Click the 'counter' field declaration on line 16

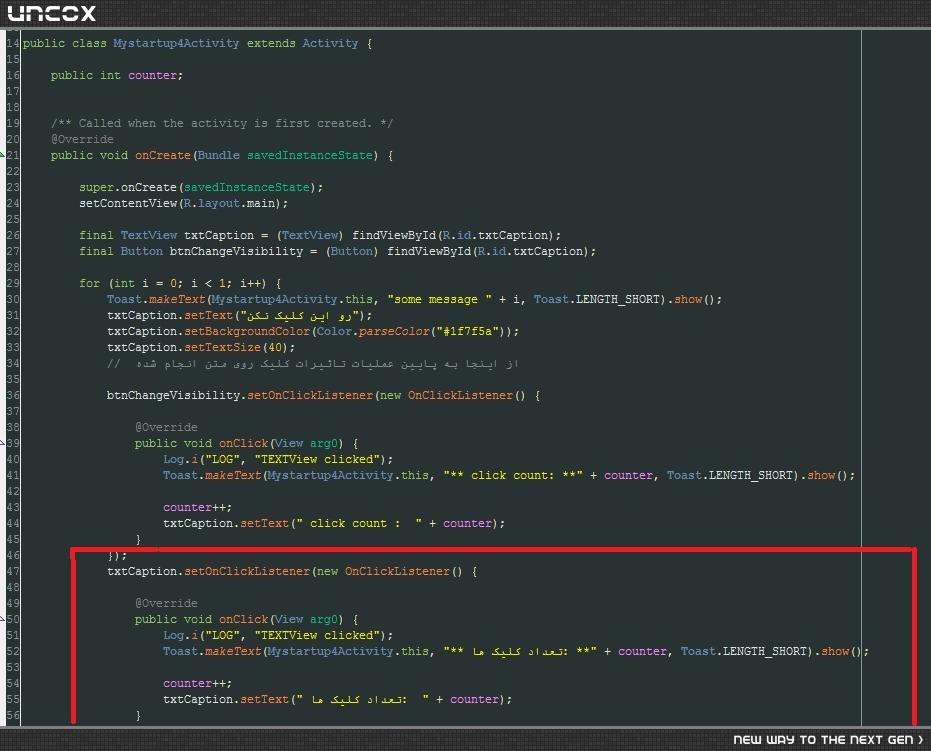tap(153, 75)
